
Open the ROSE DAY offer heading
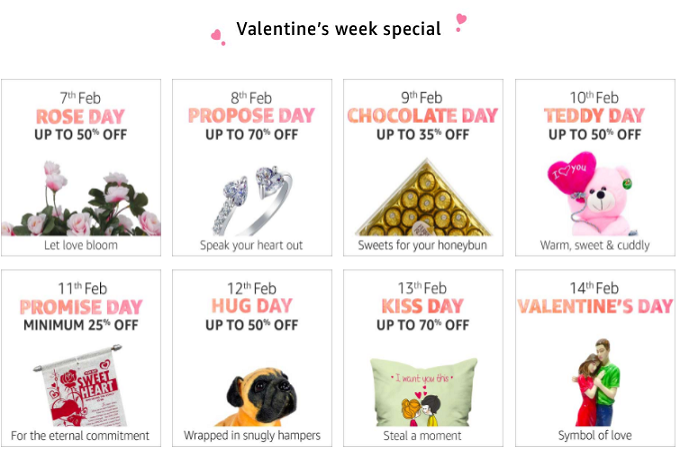pos(80,117)
